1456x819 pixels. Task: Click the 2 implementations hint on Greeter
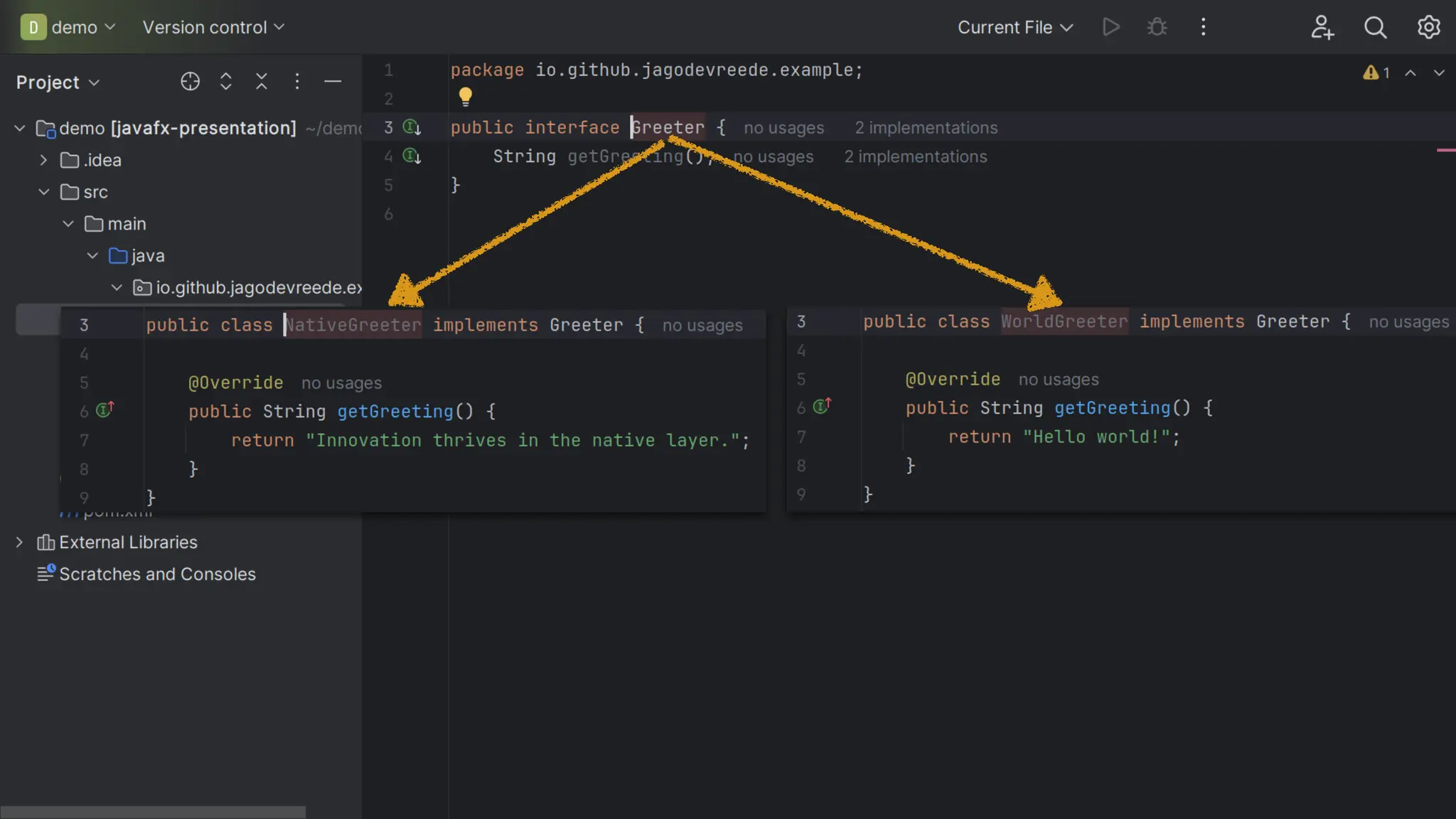[x=926, y=128]
